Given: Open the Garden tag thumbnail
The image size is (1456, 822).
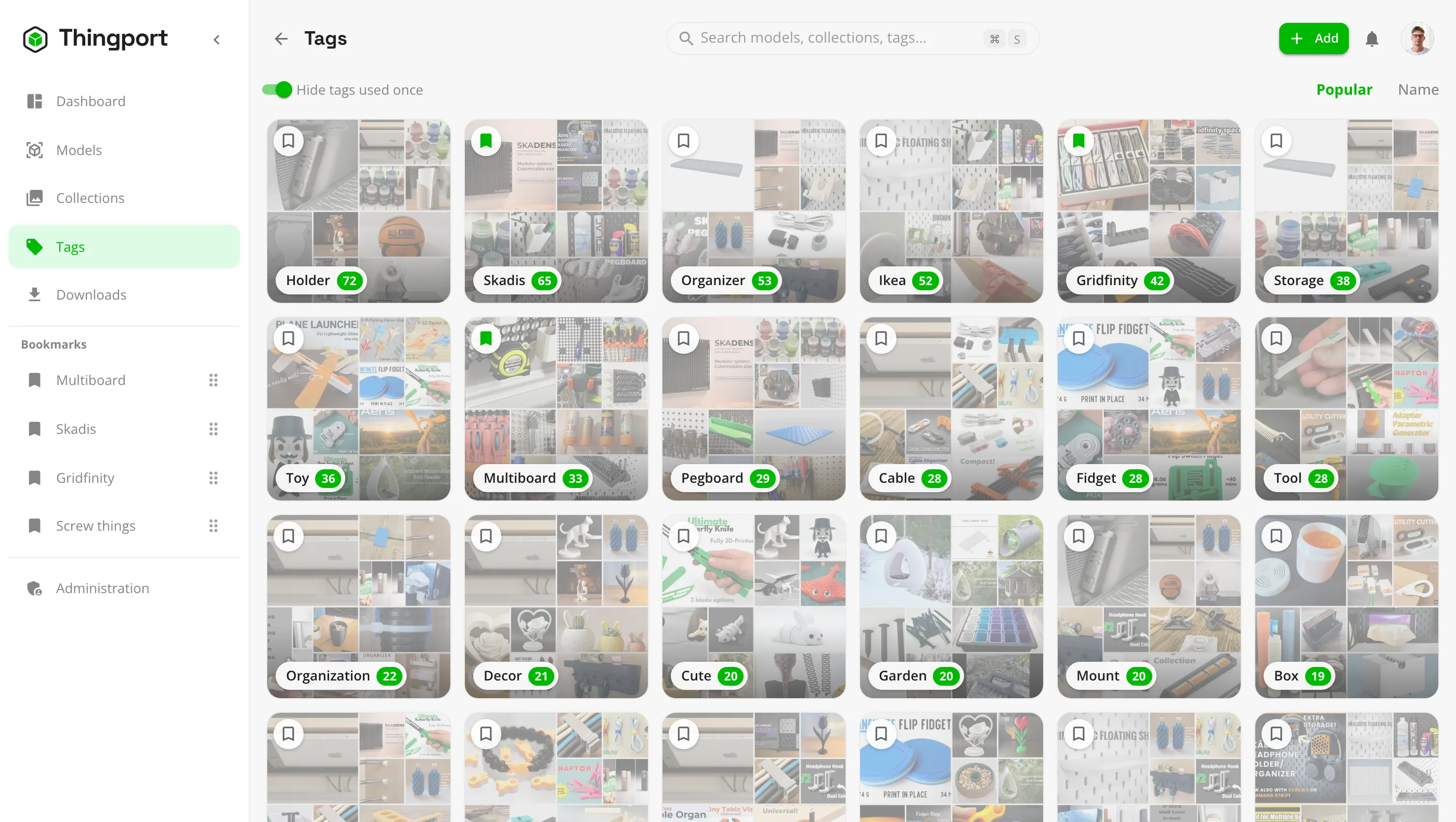Looking at the screenshot, I should click(x=951, y=606).
